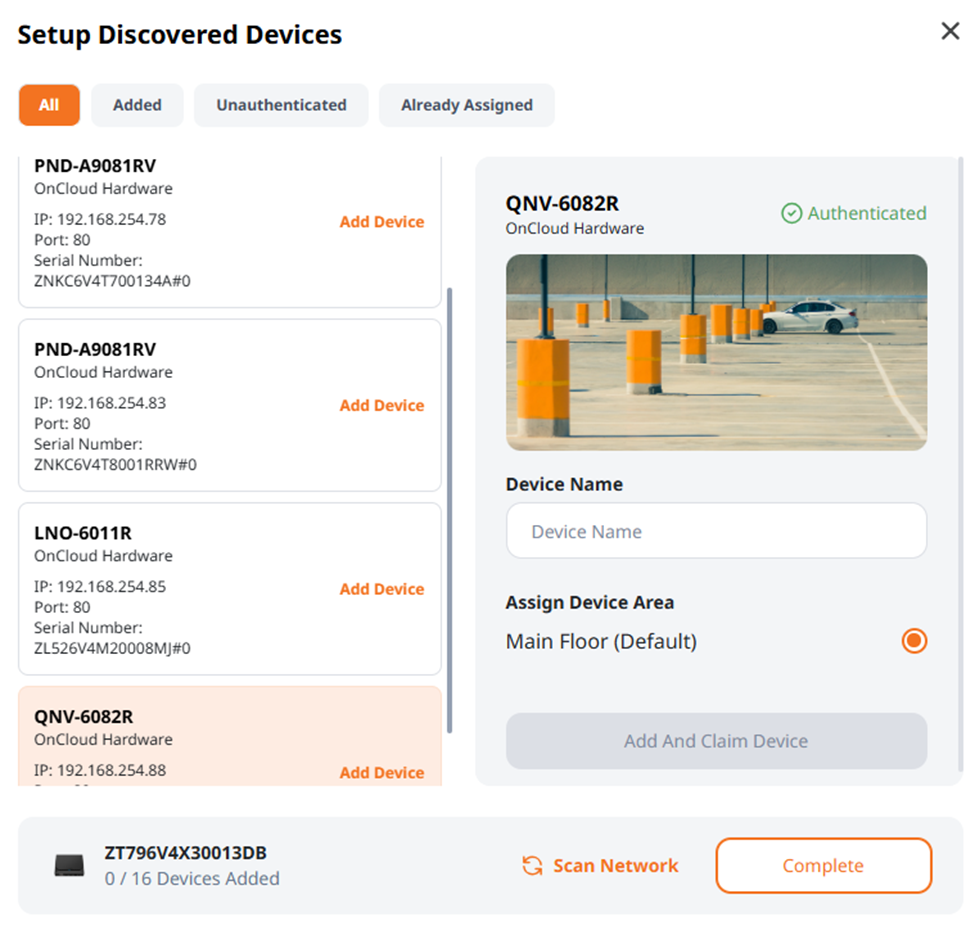Click the Authenticated checkmark icon
This screenshot has height=926, width=975.
(791, 213)
